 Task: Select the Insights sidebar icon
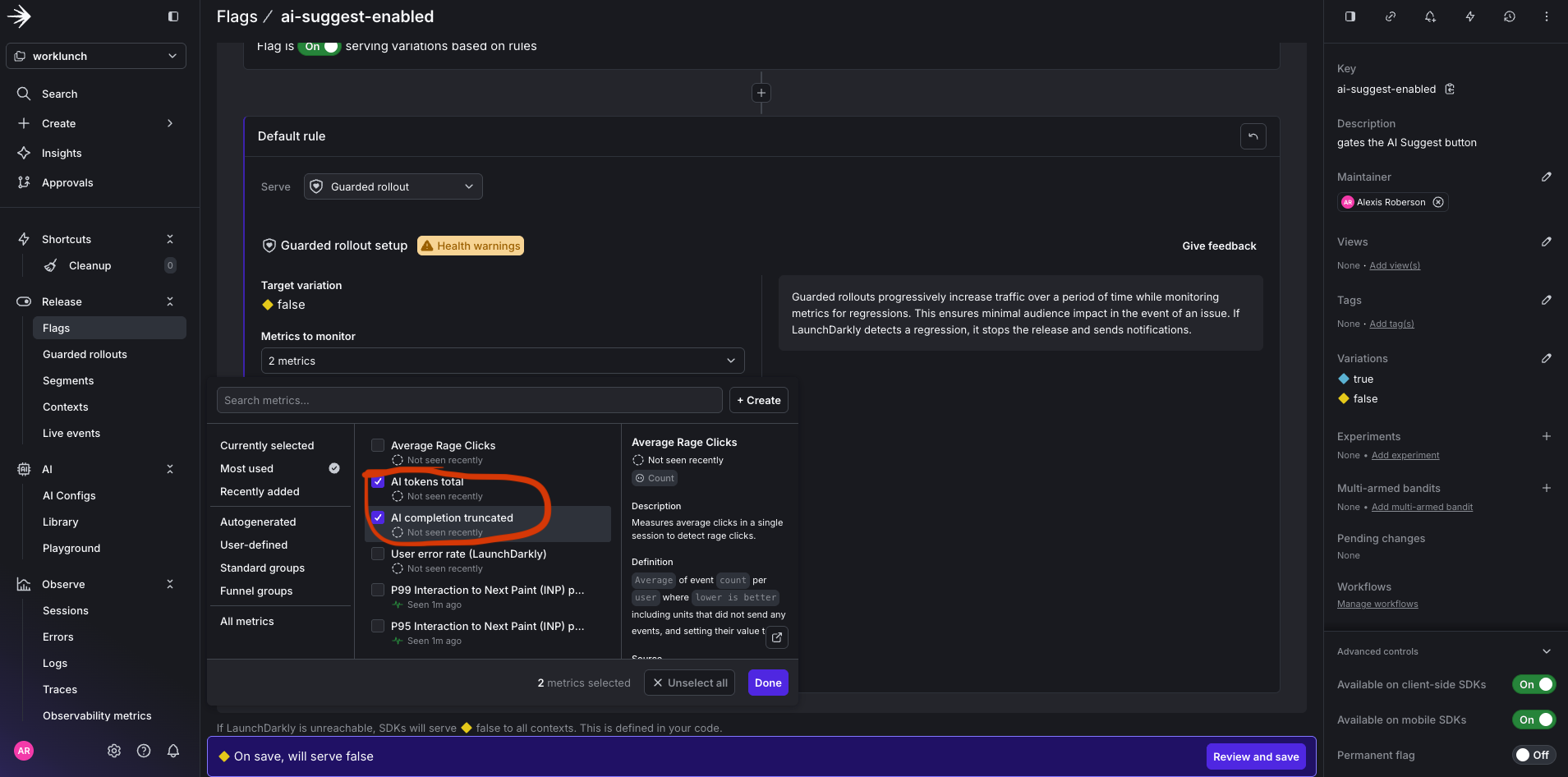(25, 153)
